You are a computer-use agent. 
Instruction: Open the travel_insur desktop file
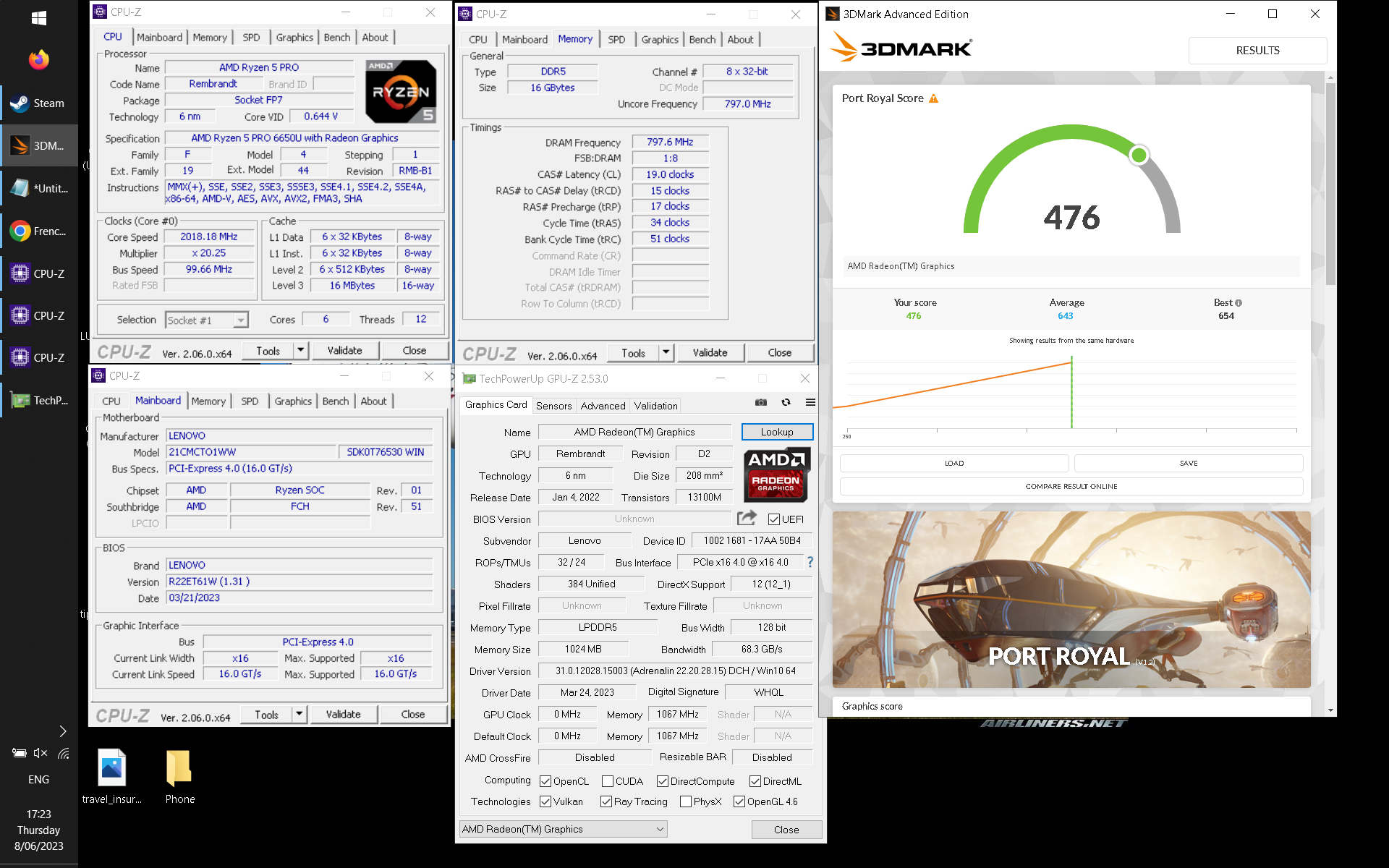111,776
